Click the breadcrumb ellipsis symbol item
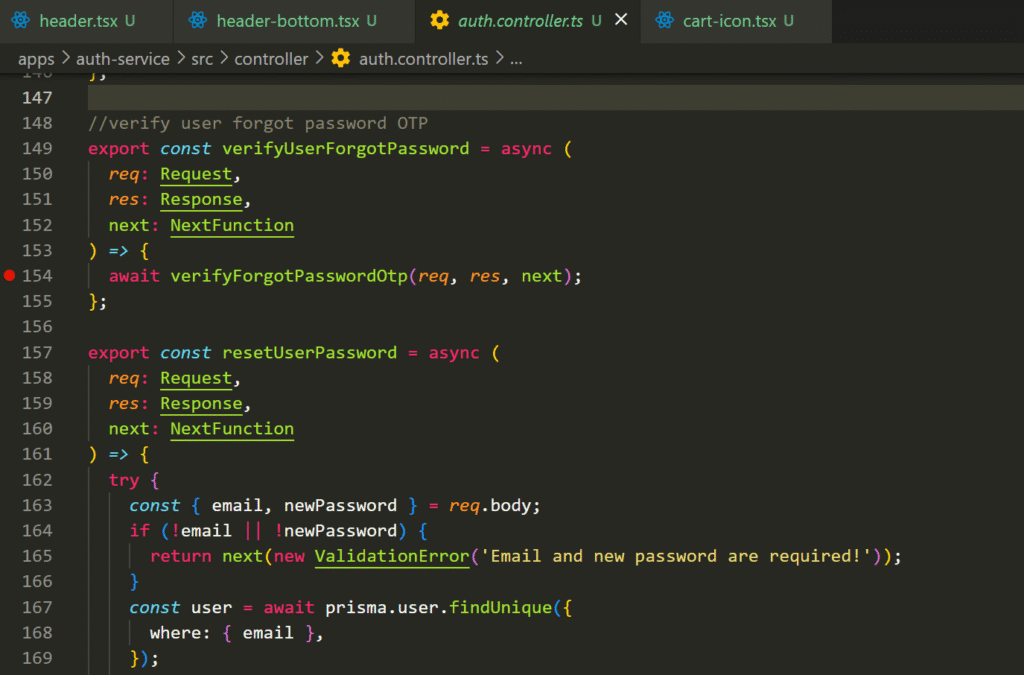Viewport: 1024px width, 675px height. click(x=516, y=58)
